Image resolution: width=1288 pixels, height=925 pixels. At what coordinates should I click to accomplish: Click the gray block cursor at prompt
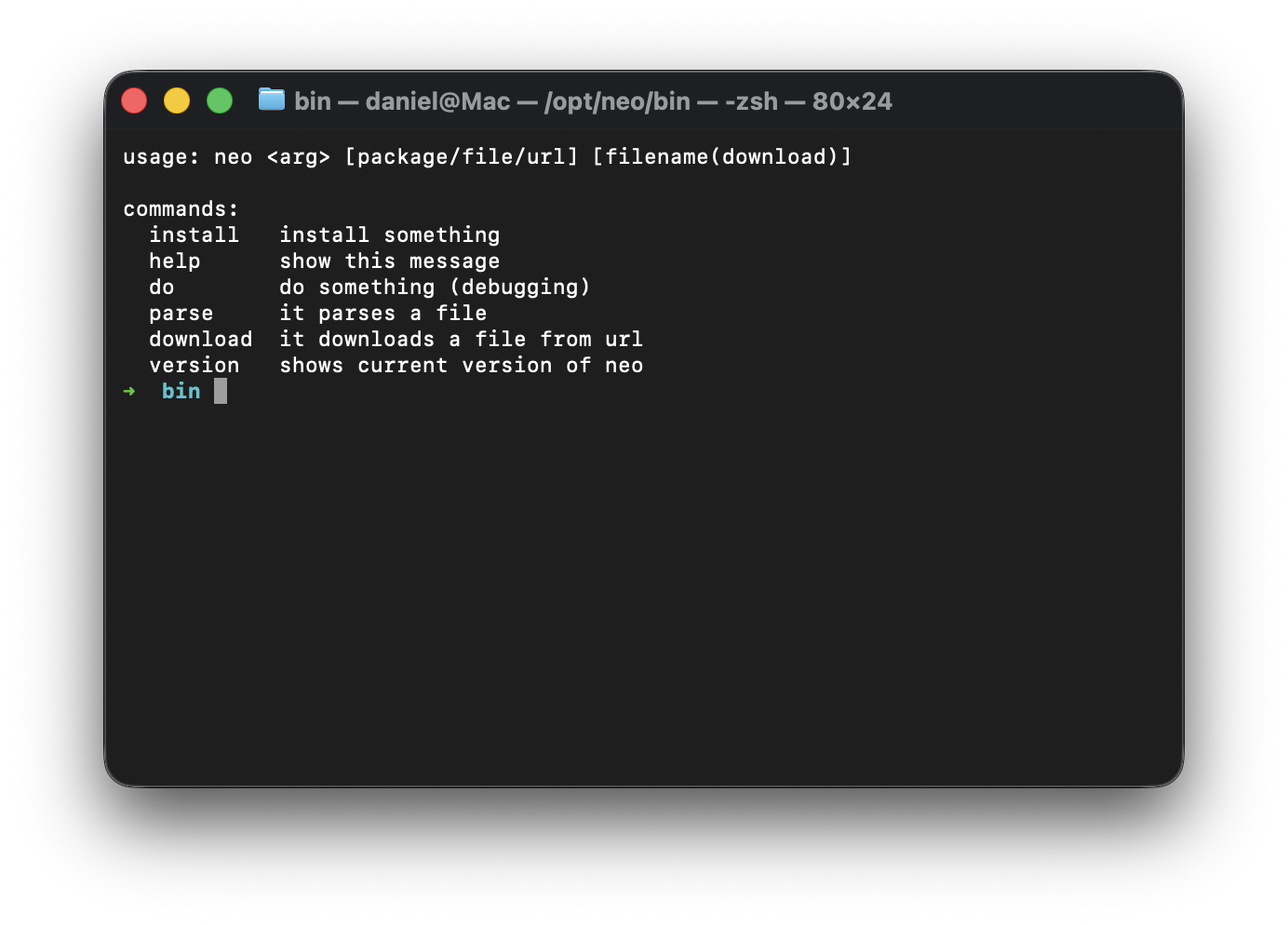click(221, 391)
